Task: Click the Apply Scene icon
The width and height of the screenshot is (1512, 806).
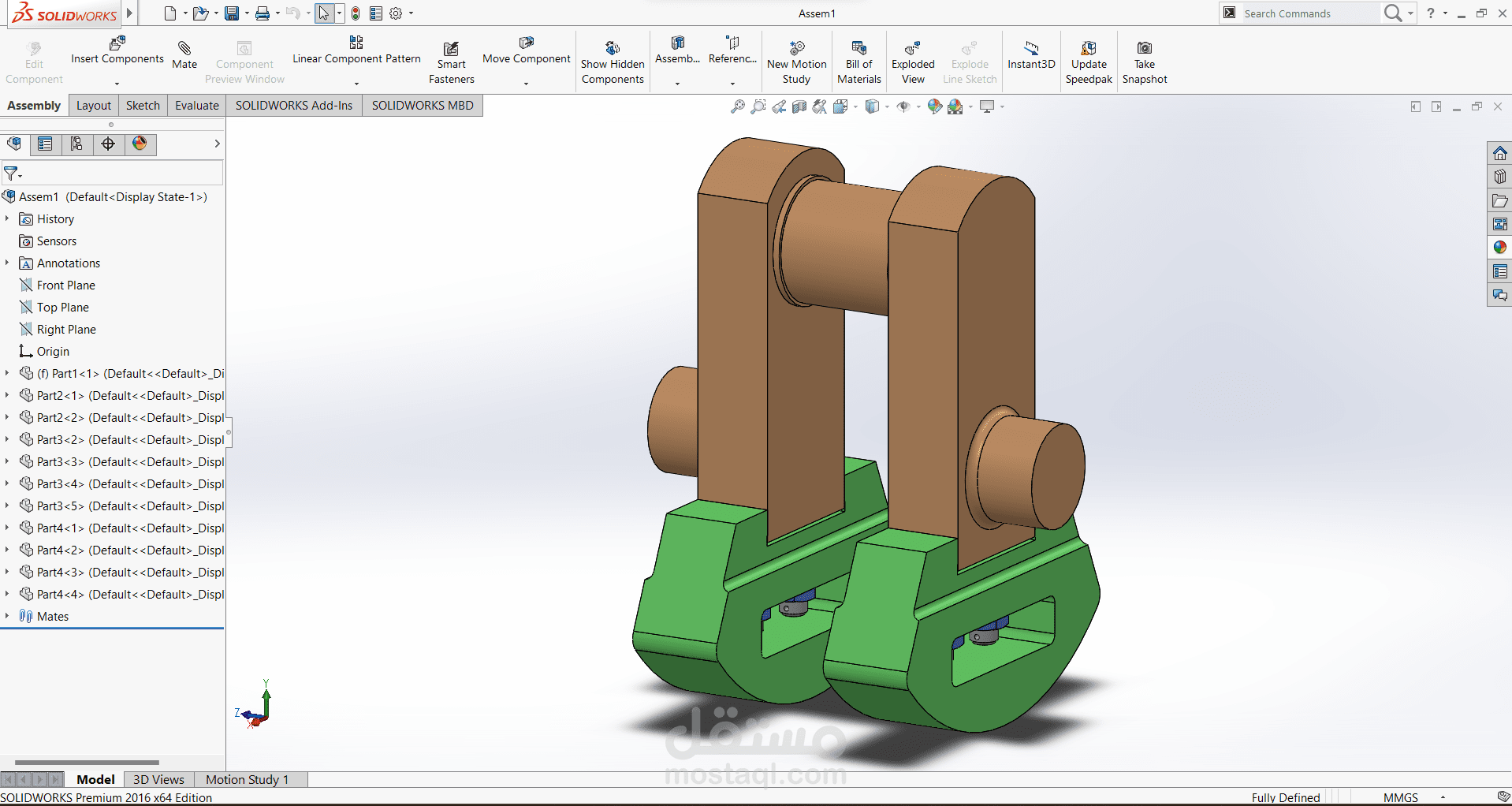Action: (x=955, y=106)
